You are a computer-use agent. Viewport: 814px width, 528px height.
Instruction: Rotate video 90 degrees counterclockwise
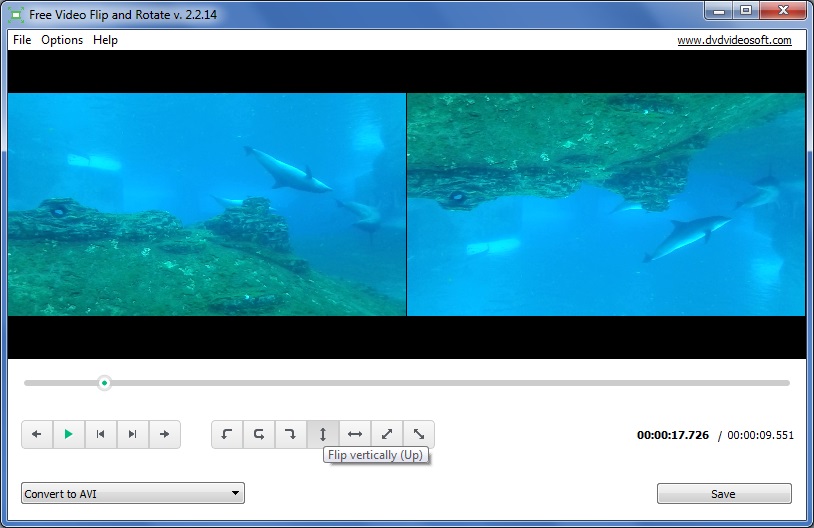227,434
